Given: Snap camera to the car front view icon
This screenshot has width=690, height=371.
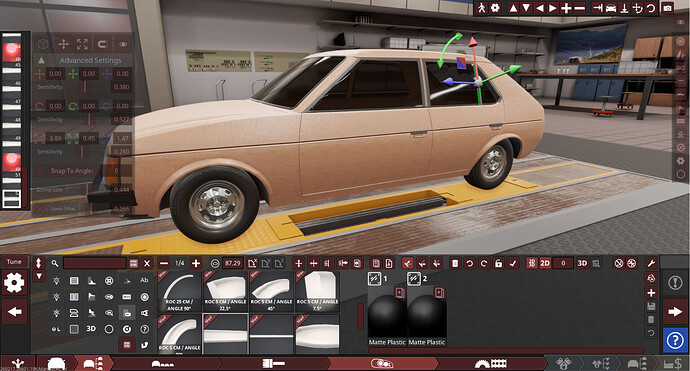Looking at the screenshot, I should (611, 8).
